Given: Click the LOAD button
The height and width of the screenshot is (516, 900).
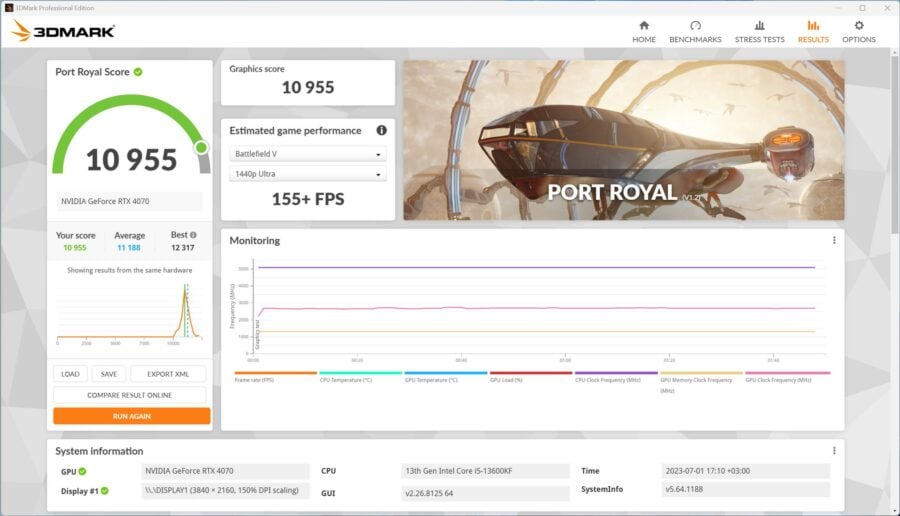Looking at the screenshot, I should click(x=70, y=374).
